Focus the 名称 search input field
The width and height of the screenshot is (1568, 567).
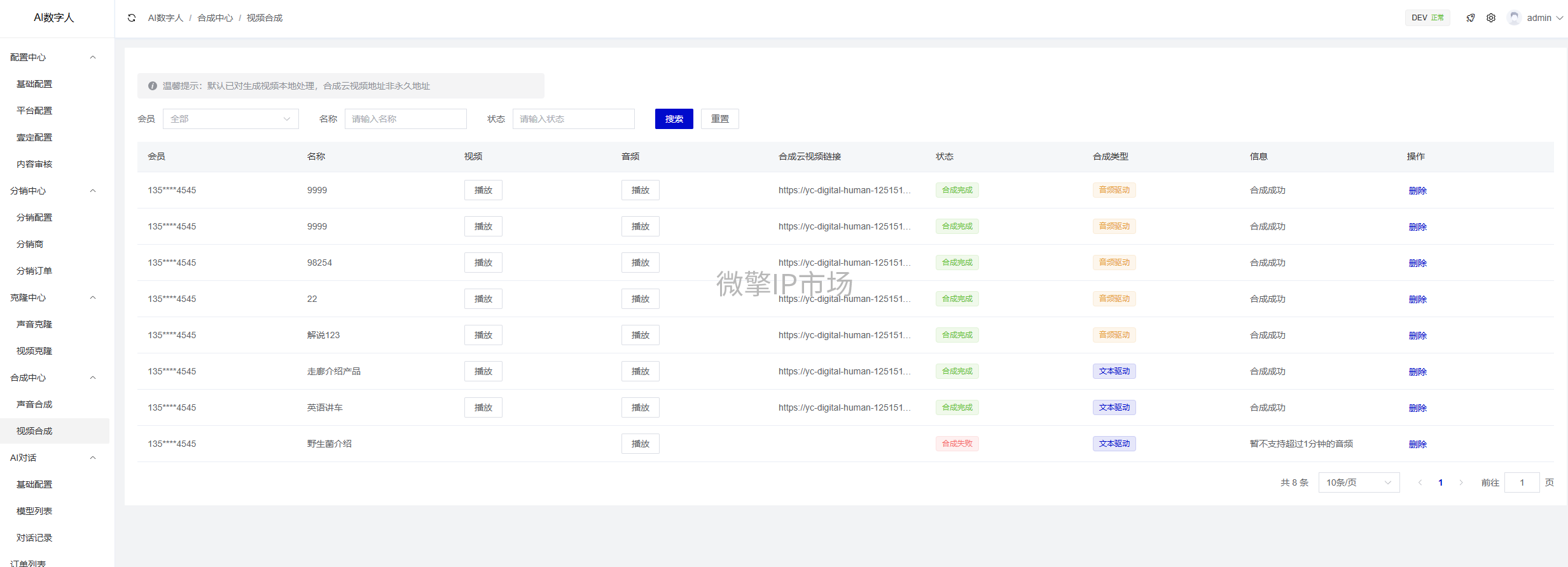point(405,119)
